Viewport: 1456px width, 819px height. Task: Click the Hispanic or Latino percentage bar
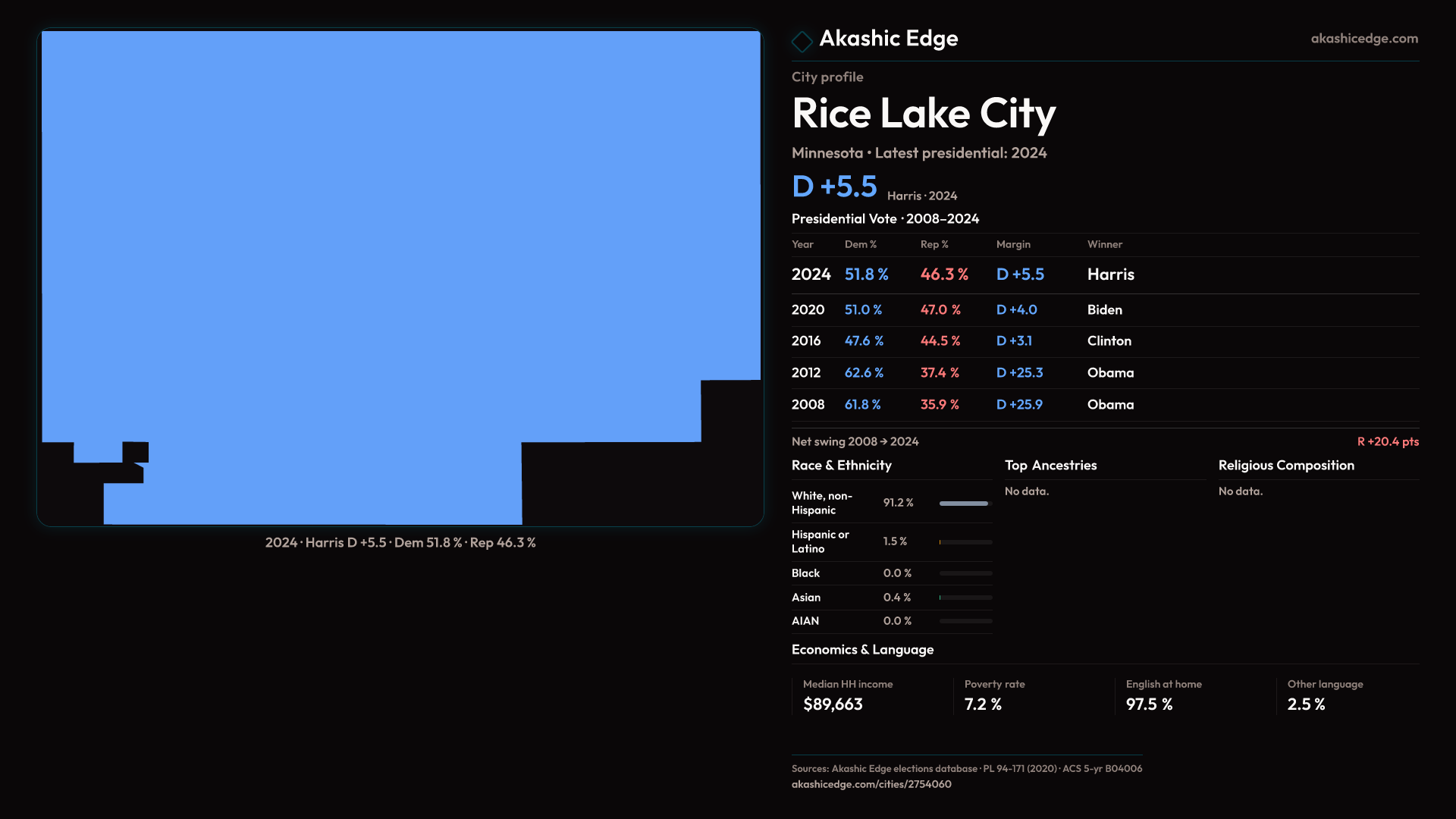coord(965,542)
